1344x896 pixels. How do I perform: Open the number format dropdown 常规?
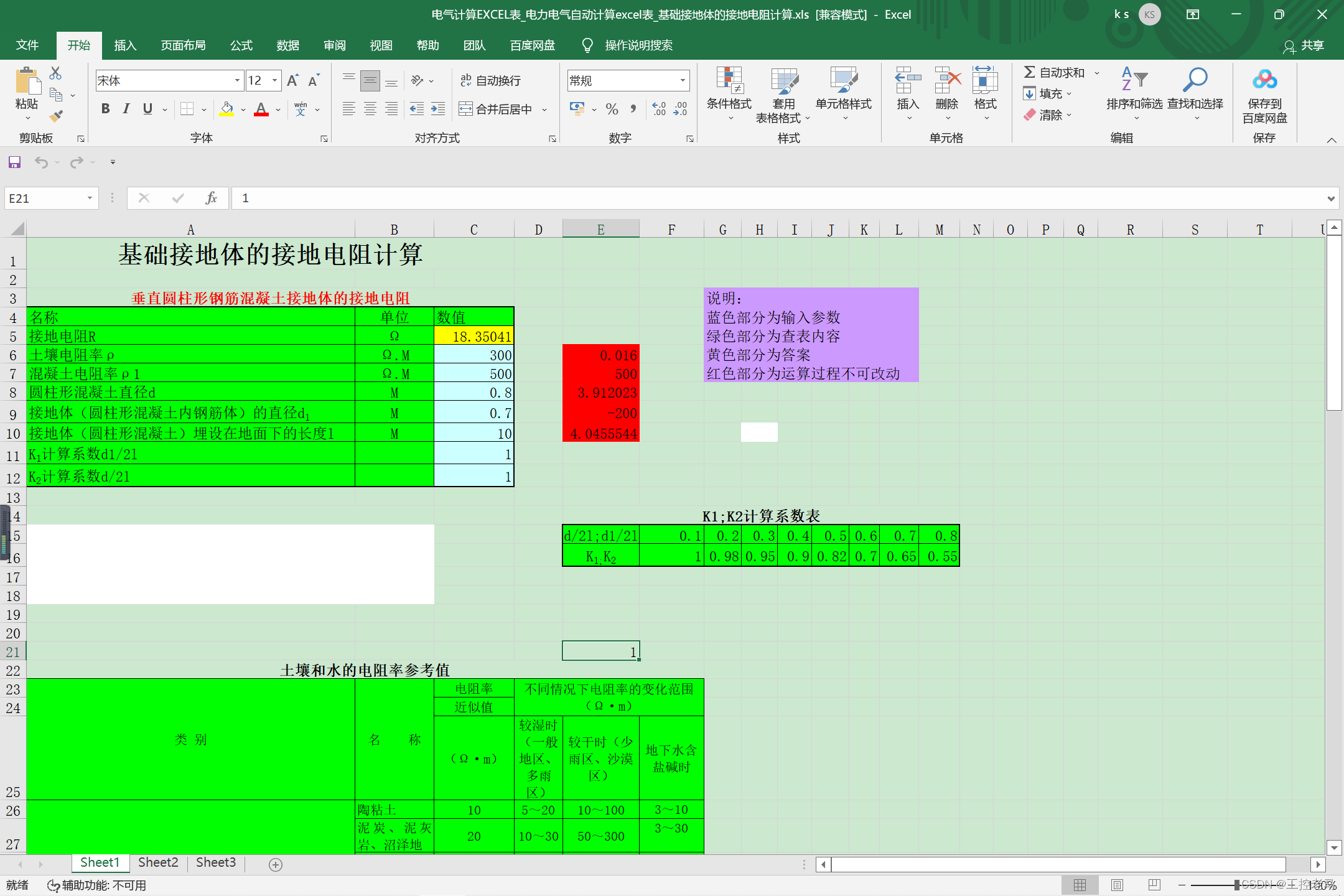click(x=683, y=80)
